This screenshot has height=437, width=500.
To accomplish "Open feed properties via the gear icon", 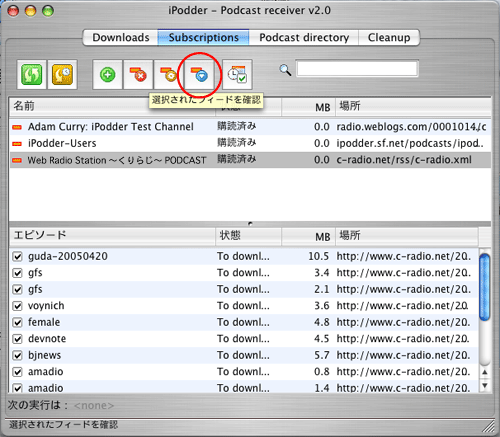I will [168, 74].
